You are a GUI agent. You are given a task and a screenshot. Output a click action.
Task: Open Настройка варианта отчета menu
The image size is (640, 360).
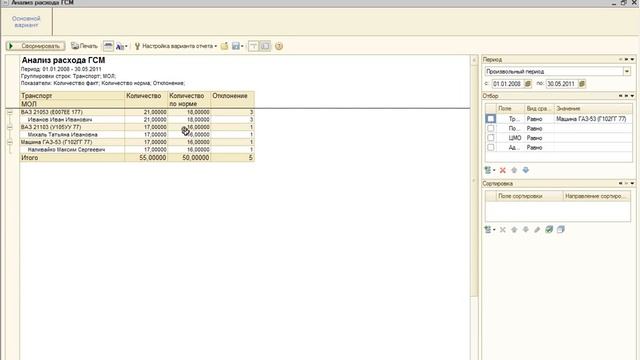click(176, 46)
